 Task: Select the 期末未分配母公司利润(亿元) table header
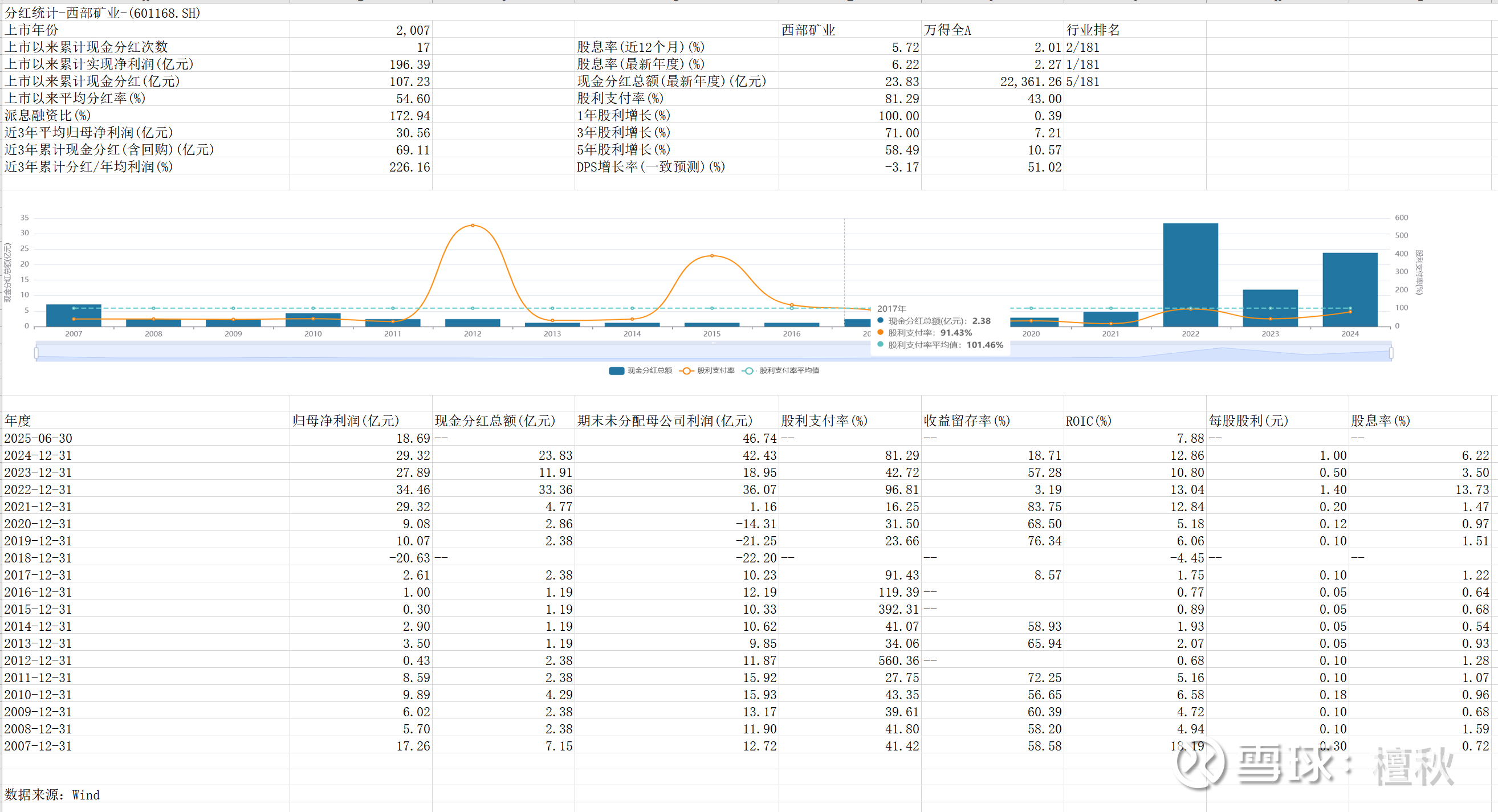pos(676,420)
